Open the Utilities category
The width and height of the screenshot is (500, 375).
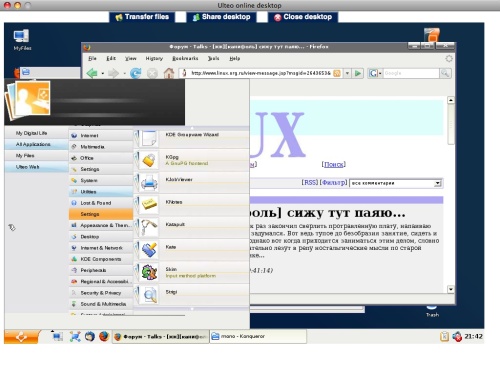[x=101, y=192]
